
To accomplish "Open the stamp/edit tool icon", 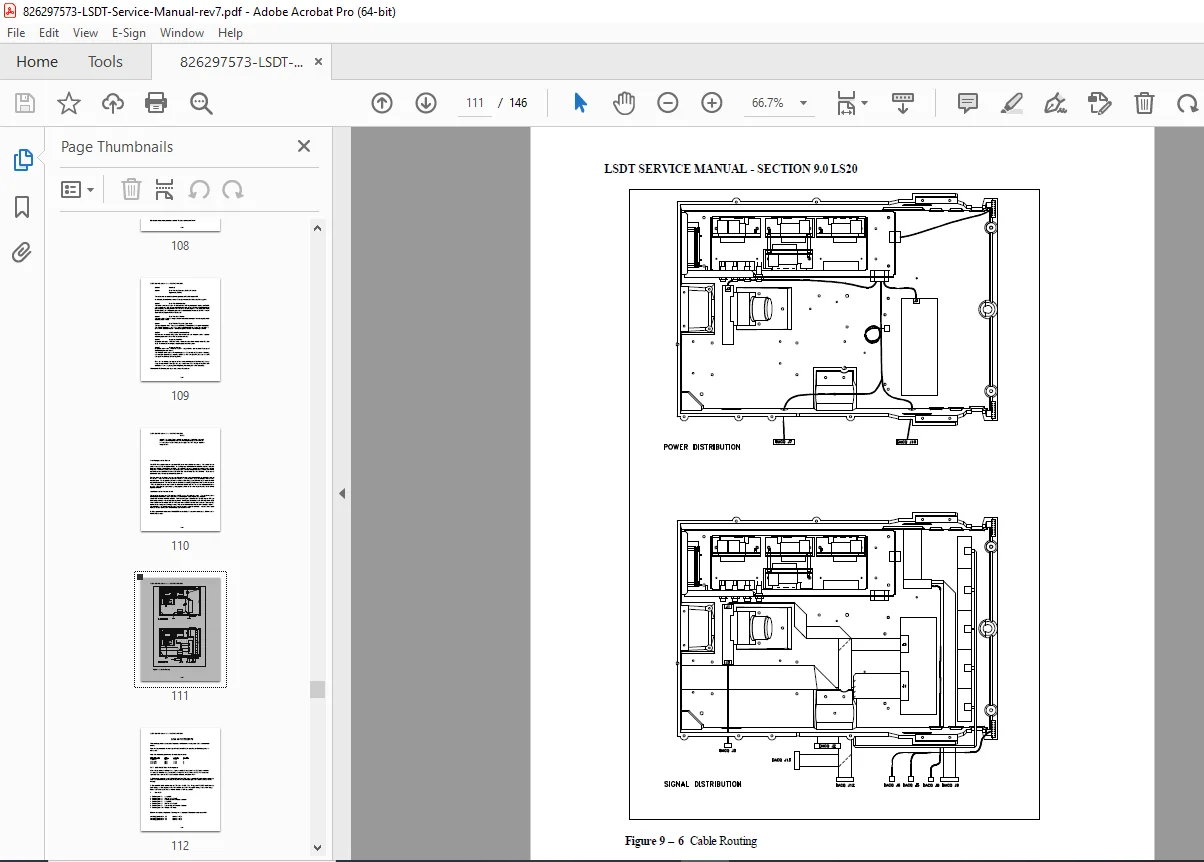I will click(x=1099, y=103).
